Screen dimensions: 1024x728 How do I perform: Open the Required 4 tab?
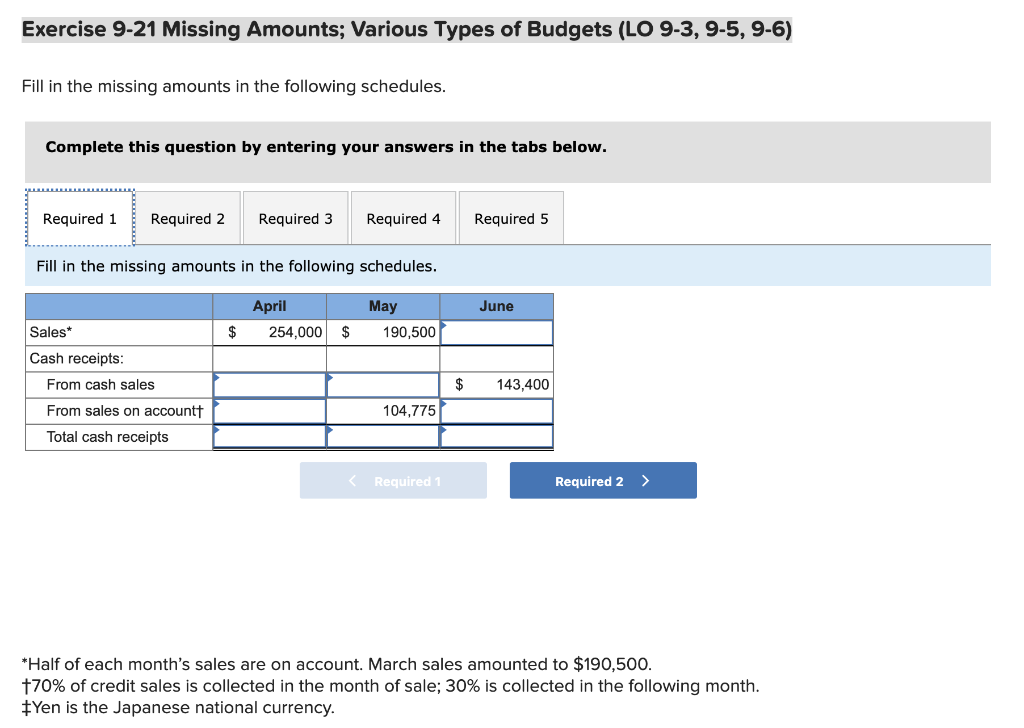click(403, 217)
